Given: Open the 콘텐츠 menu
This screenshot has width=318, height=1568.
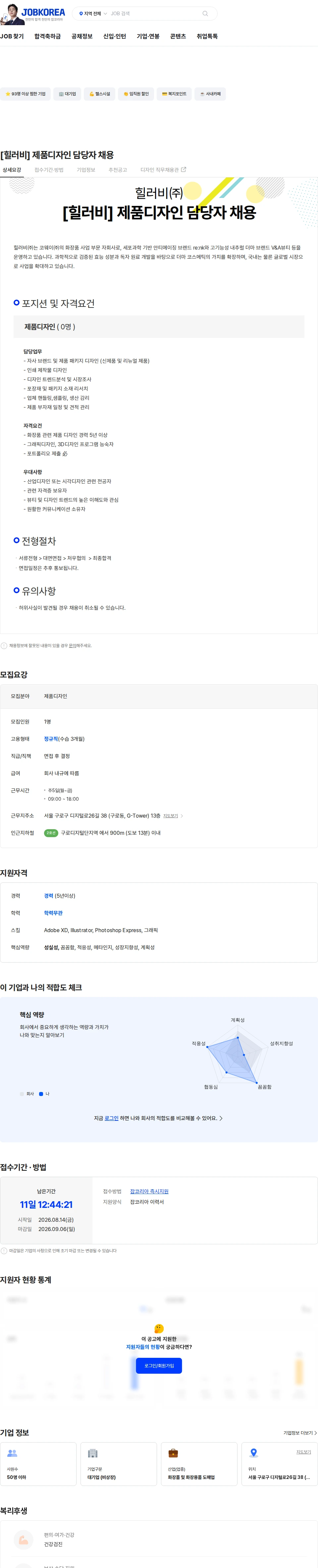Looking at the screenshot, I should [x=178, y=36].
